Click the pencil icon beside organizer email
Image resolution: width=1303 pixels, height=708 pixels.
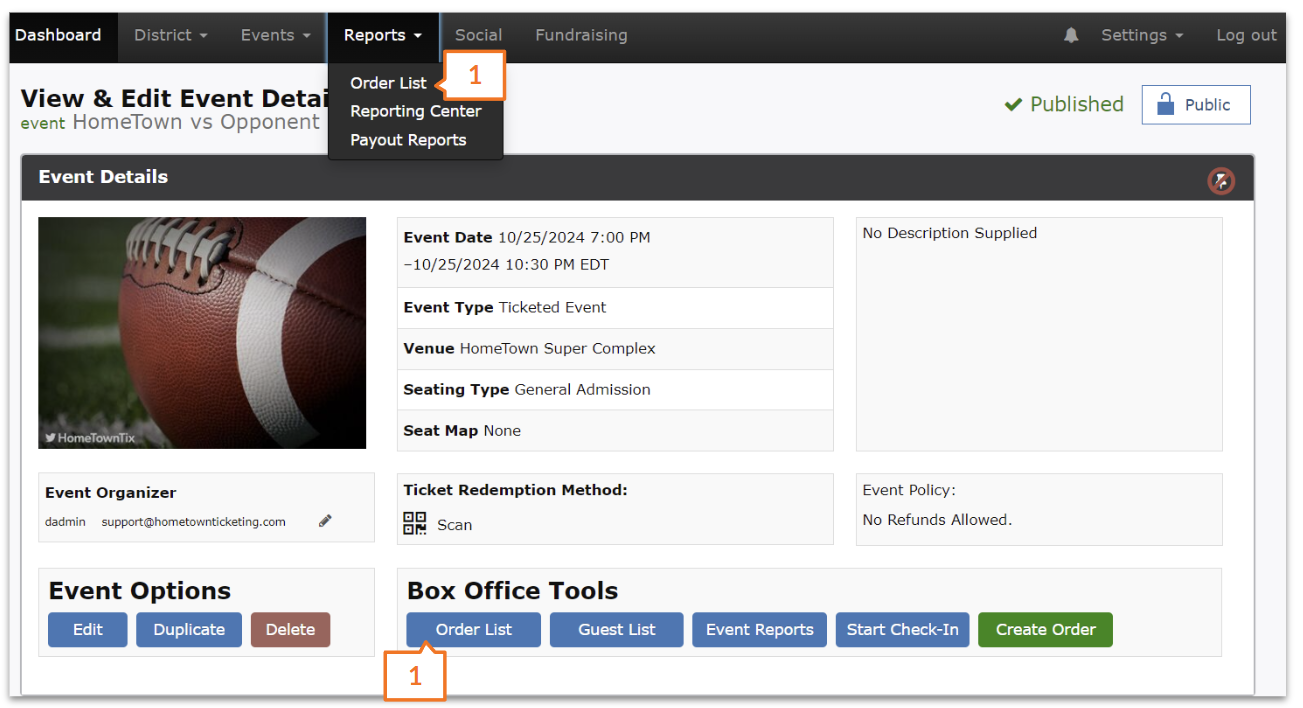tap(325, 521)
